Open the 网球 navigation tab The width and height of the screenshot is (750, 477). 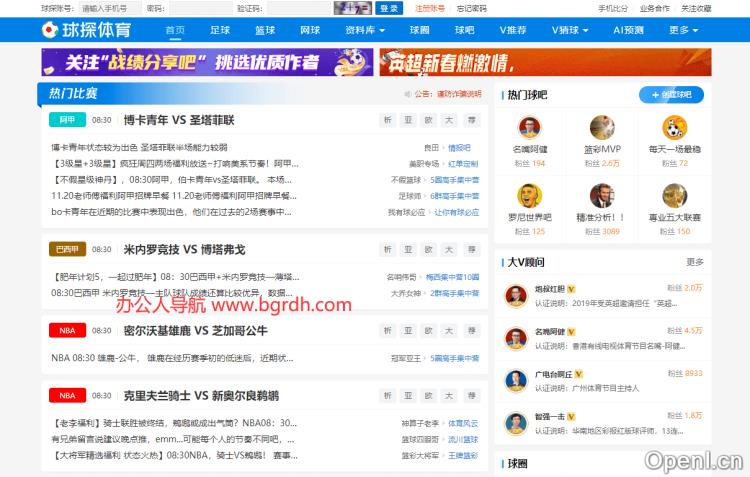(x=310, y=30)
